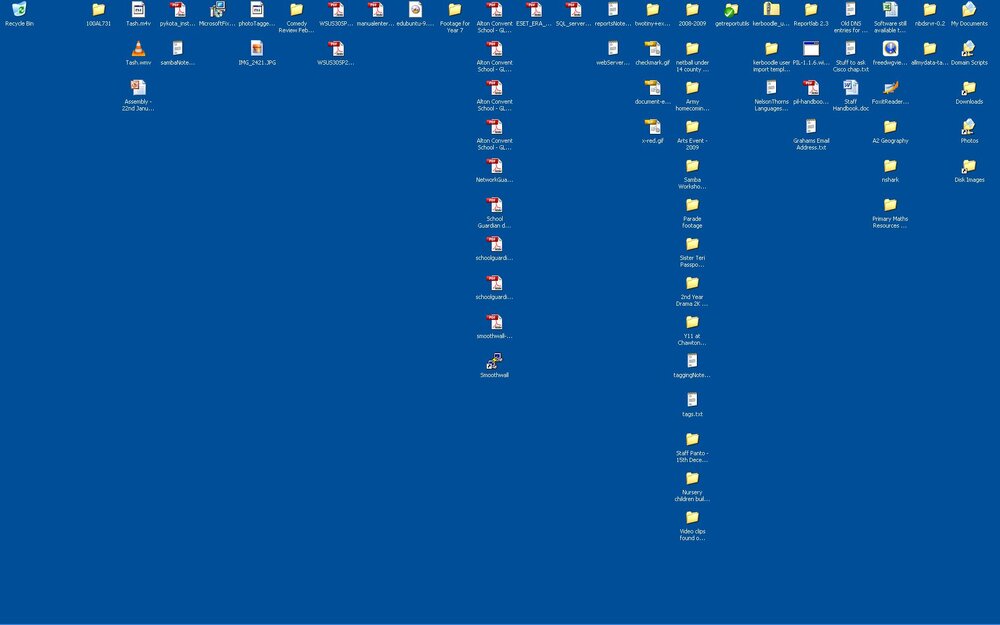
Task: Open the Reportlab 2.3 folder
Action: click(811, 10)
